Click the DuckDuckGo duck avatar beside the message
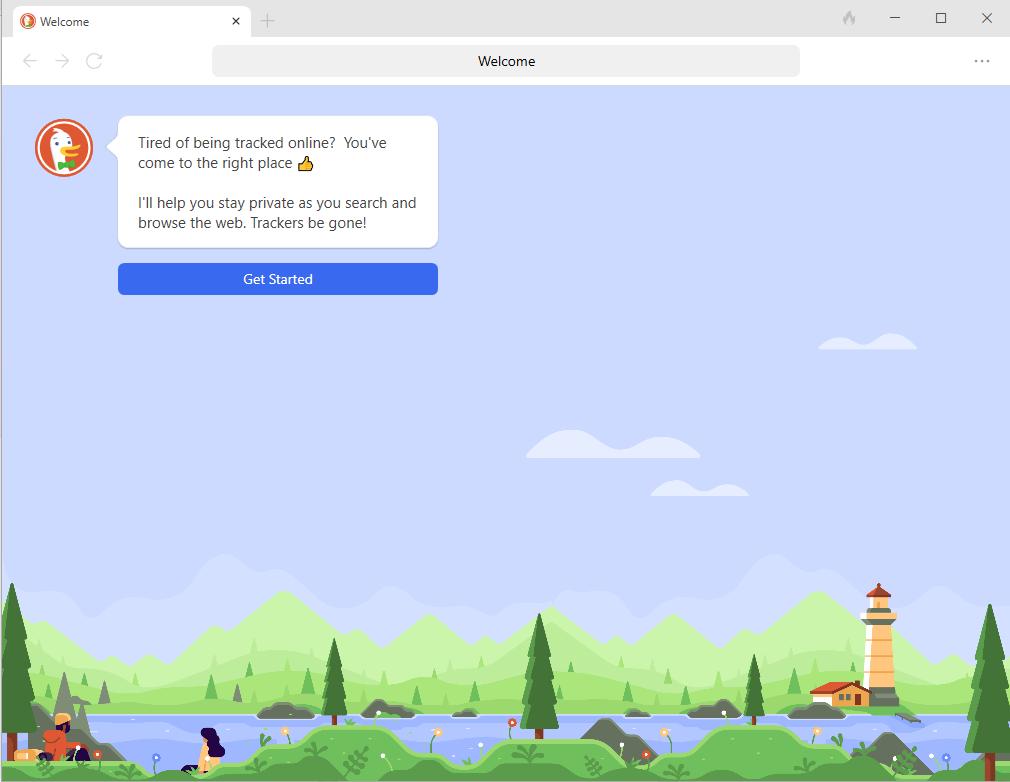 [64, 147]
